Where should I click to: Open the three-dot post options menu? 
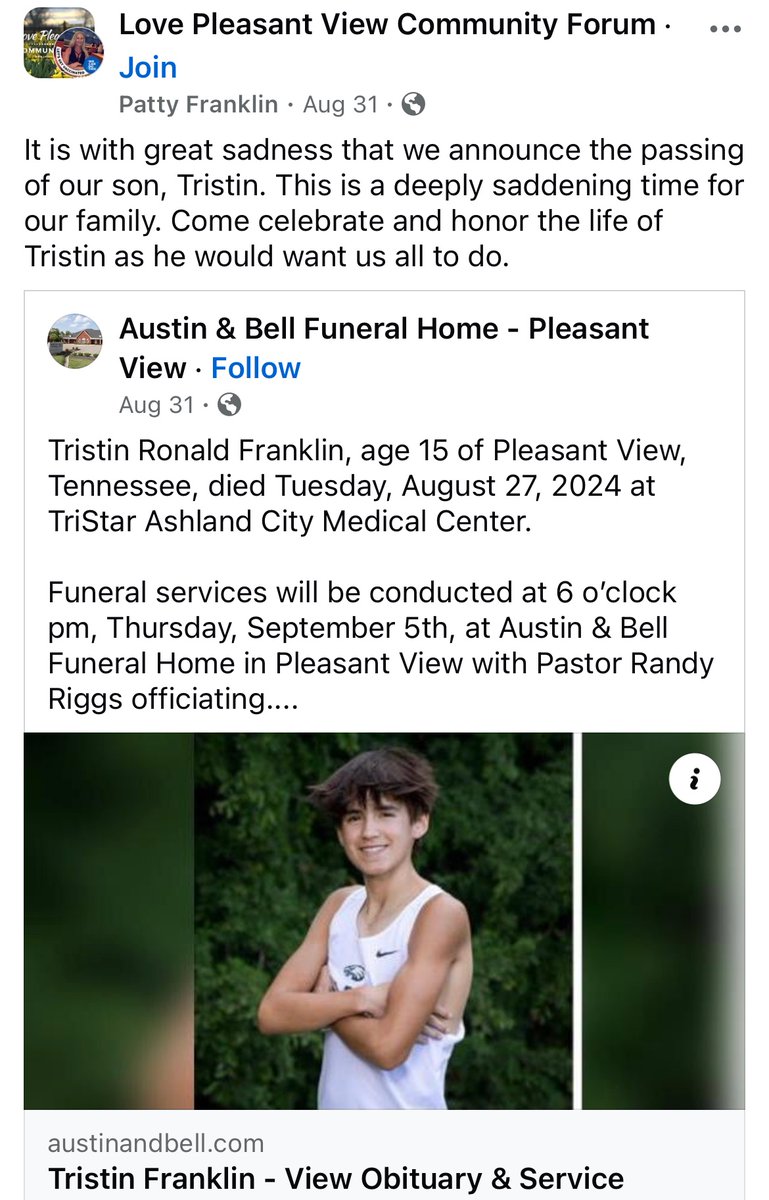[724, 29]
